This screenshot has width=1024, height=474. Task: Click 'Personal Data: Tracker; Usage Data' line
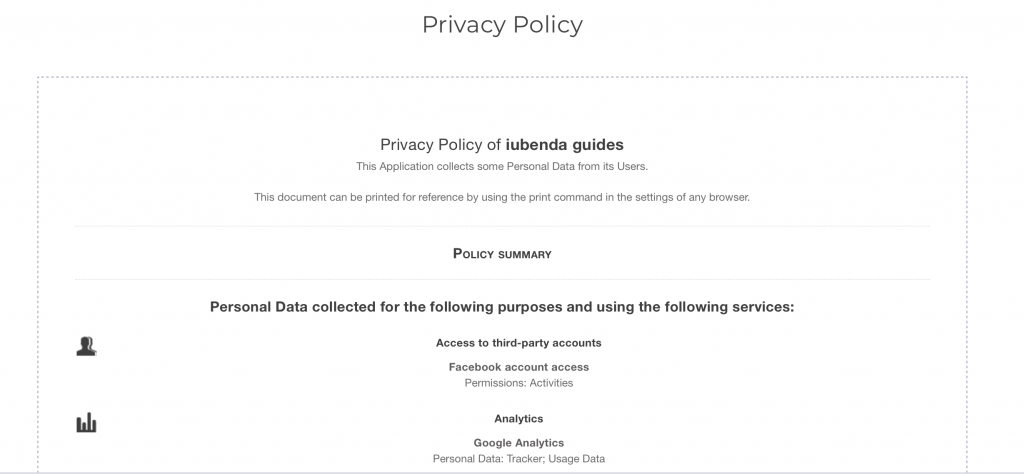coord(518,459)
